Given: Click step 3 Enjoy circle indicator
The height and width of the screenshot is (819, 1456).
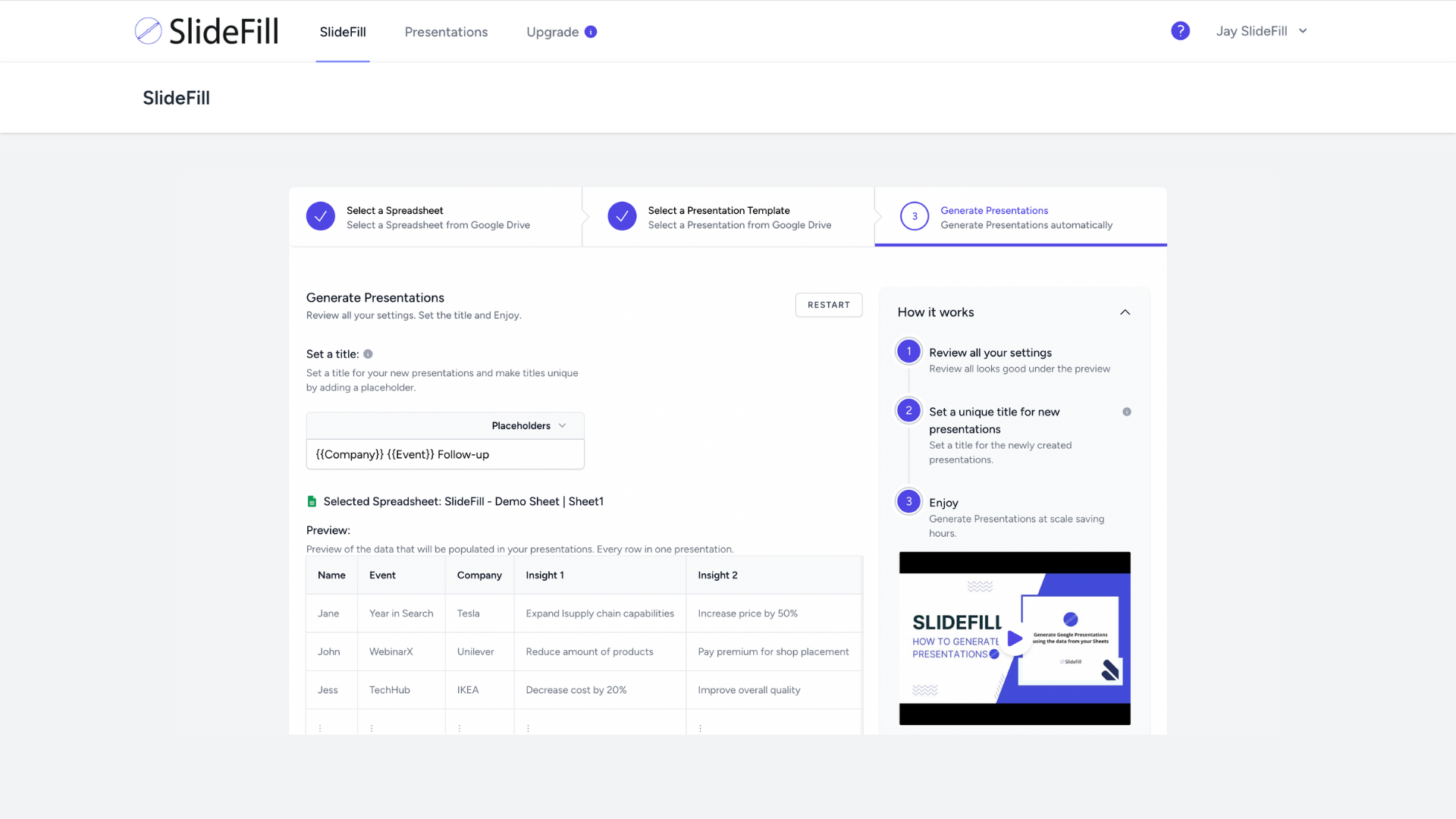Looking at the screenshot, I should coord(908,501).
